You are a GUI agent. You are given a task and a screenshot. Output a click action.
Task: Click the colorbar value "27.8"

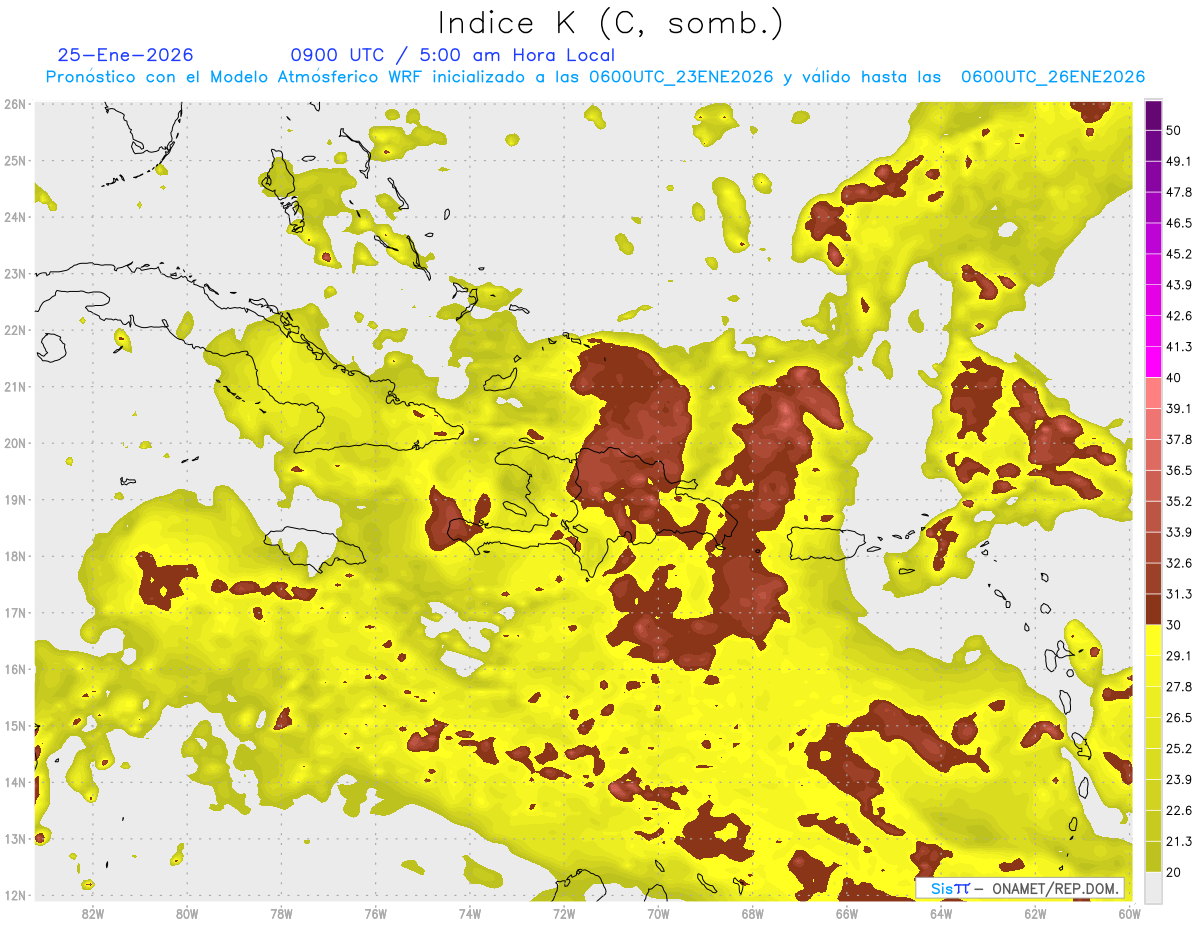pos(1179,686)
